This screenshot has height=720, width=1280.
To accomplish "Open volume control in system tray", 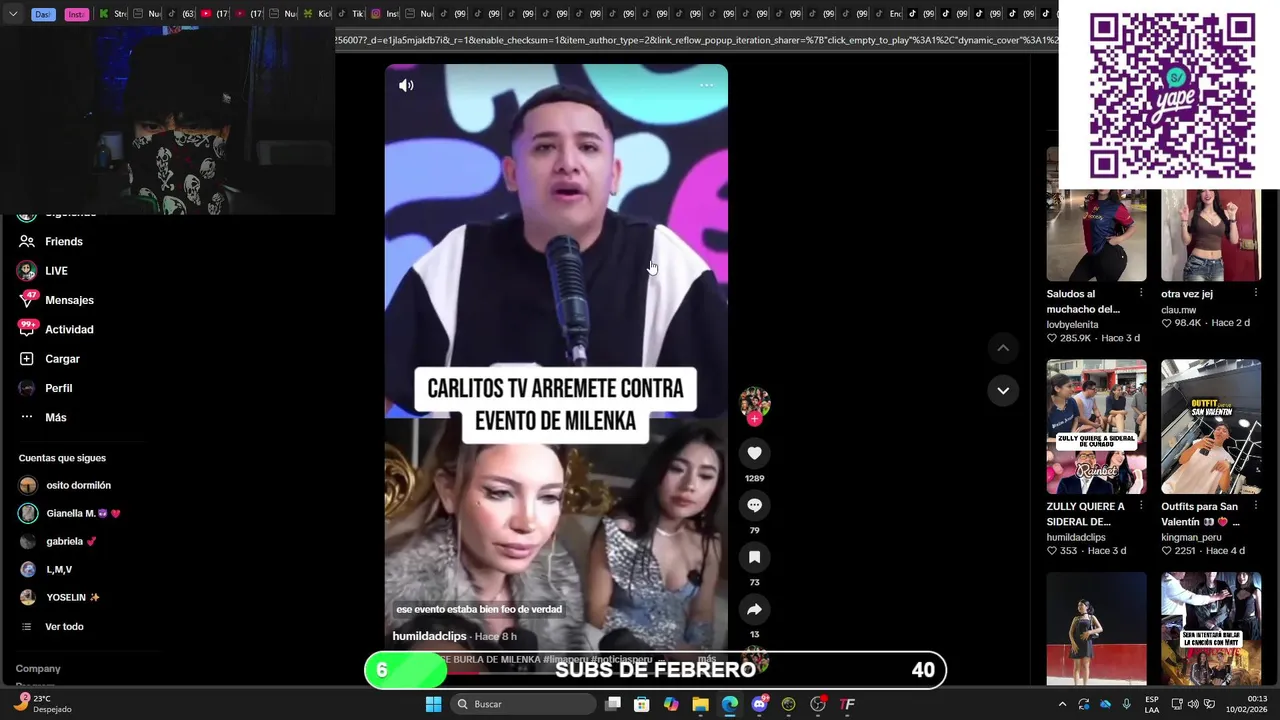I will click(1194, 704).
